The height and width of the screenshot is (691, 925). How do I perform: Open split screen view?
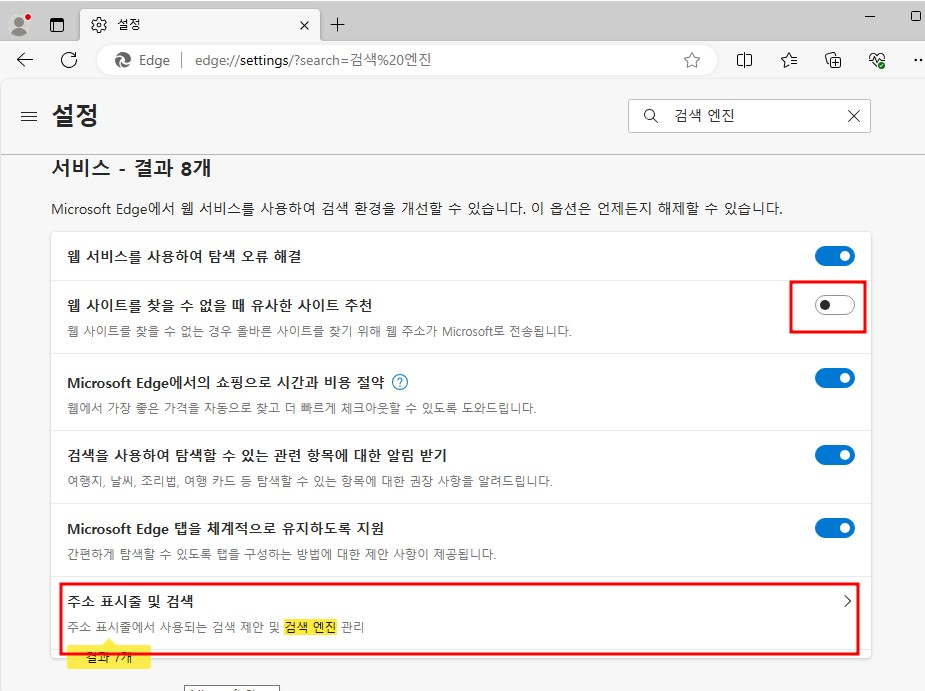(x=744, y=60)
